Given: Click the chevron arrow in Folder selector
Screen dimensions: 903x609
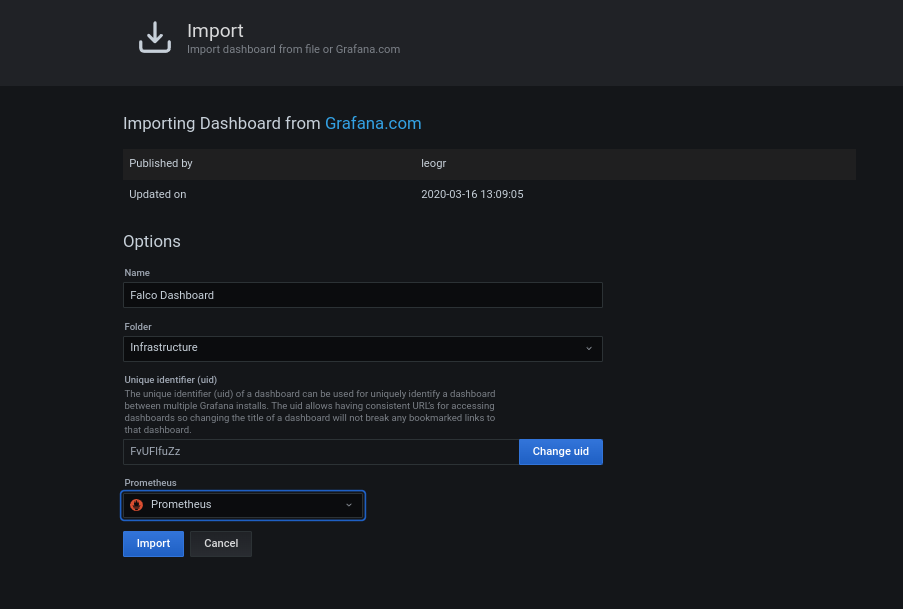Looking at the screenshot, I should point(588,348).
